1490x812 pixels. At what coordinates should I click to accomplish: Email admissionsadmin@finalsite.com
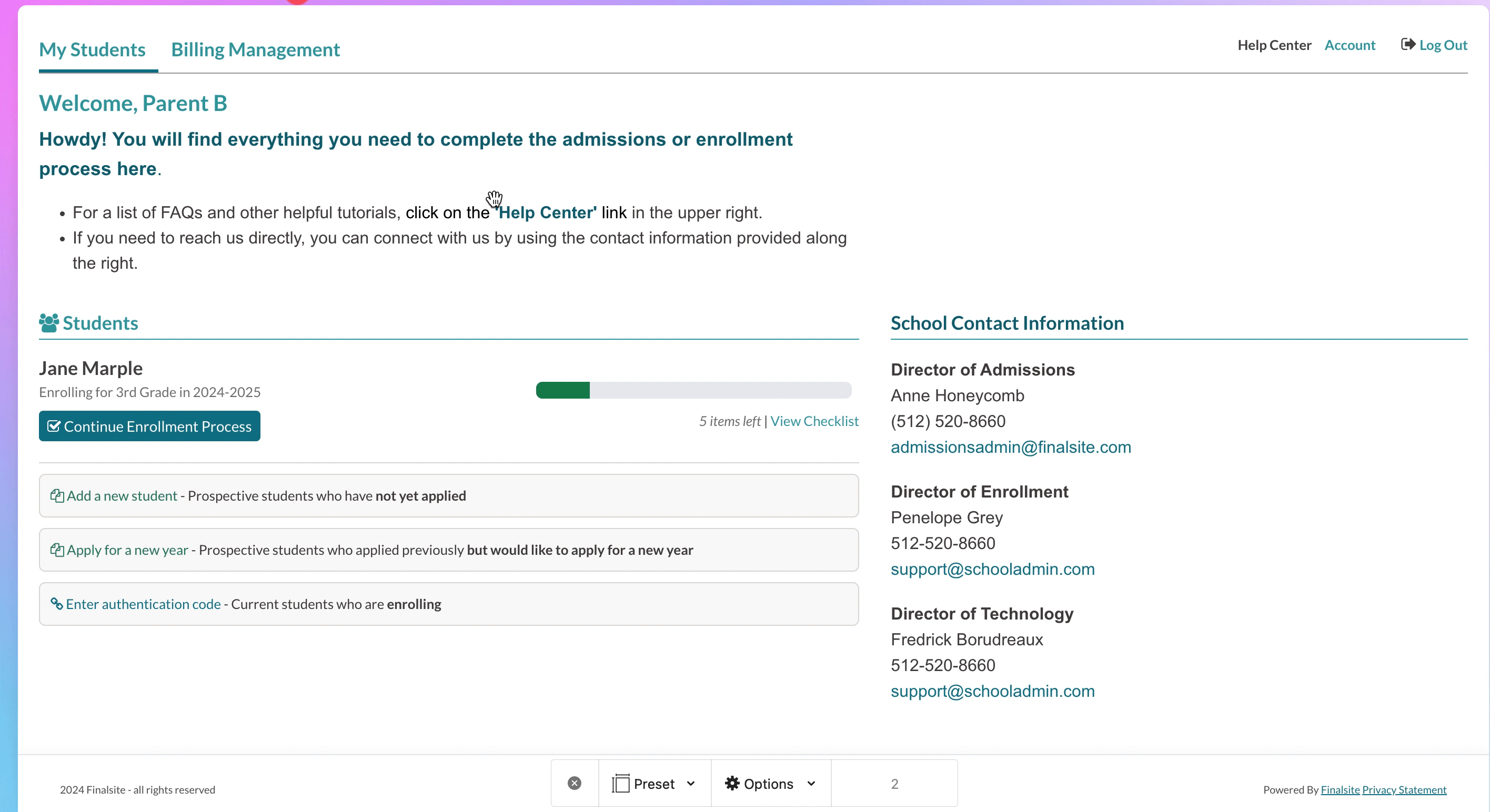tap(1010, 447)
